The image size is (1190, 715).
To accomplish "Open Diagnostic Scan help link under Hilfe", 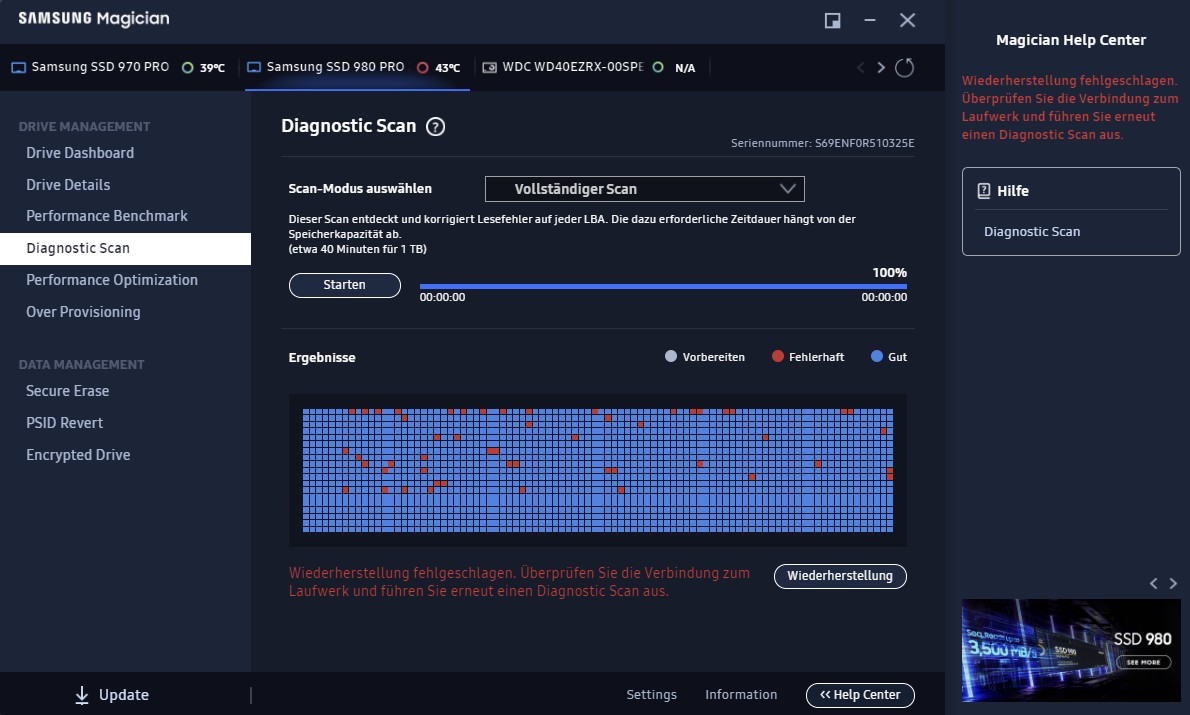I will 1031,232.
